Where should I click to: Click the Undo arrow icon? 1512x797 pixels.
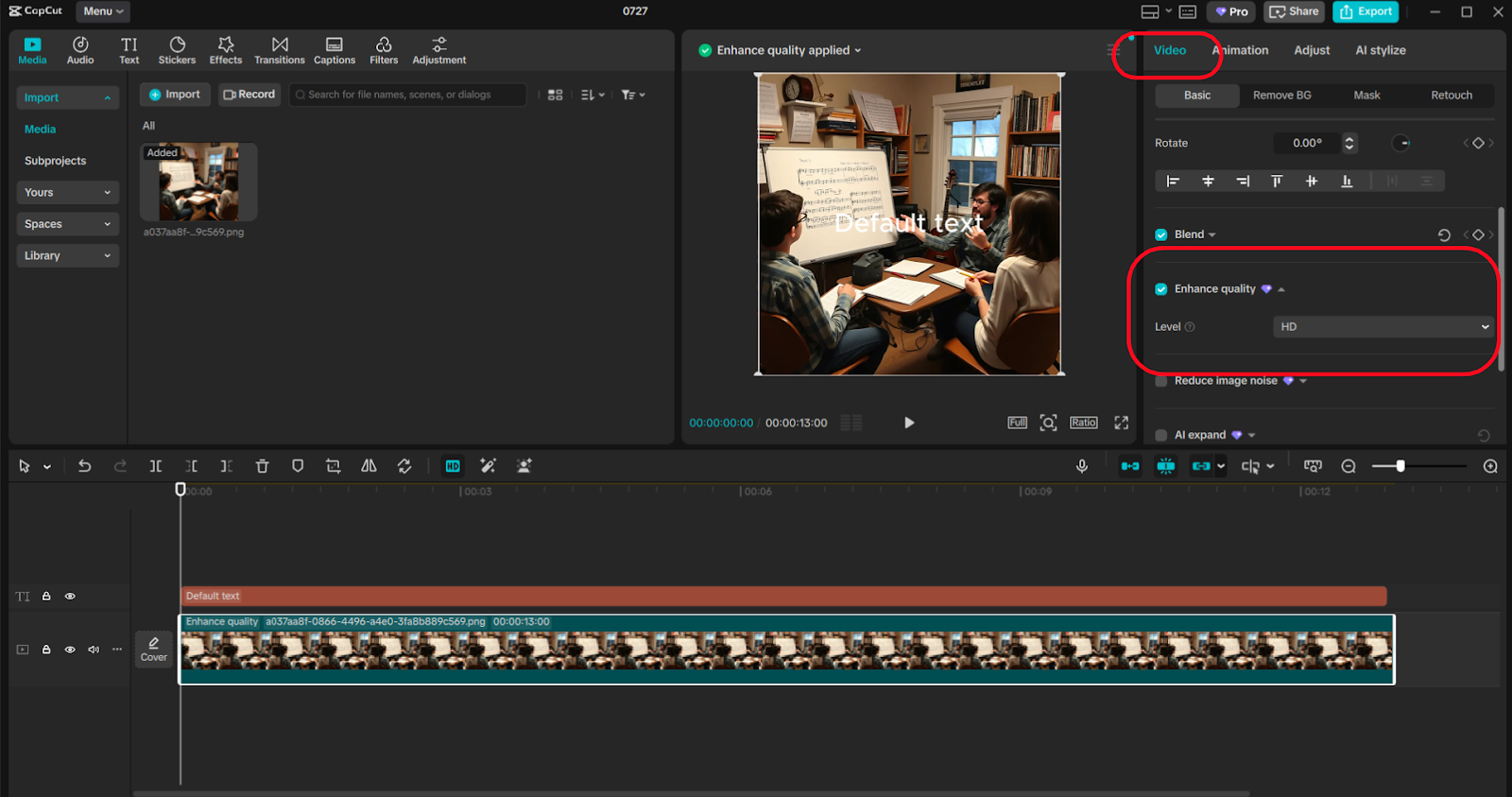(84, 466)
